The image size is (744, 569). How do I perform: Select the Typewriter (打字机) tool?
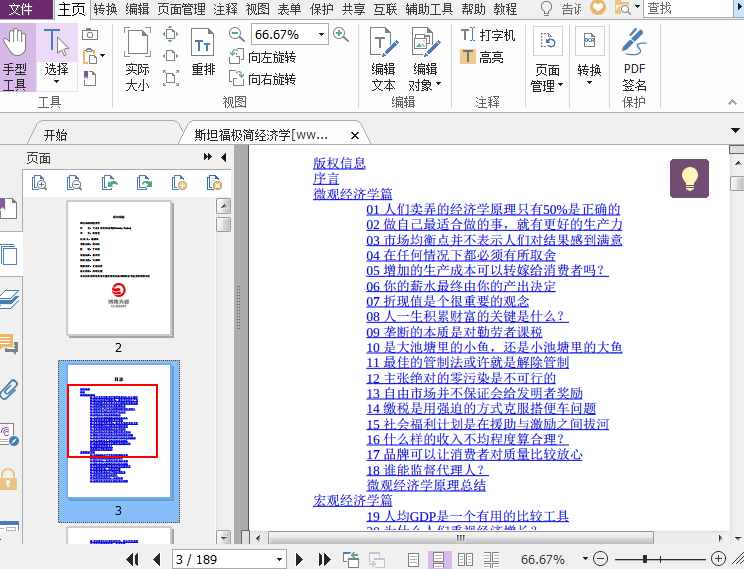tap(488, 35)
